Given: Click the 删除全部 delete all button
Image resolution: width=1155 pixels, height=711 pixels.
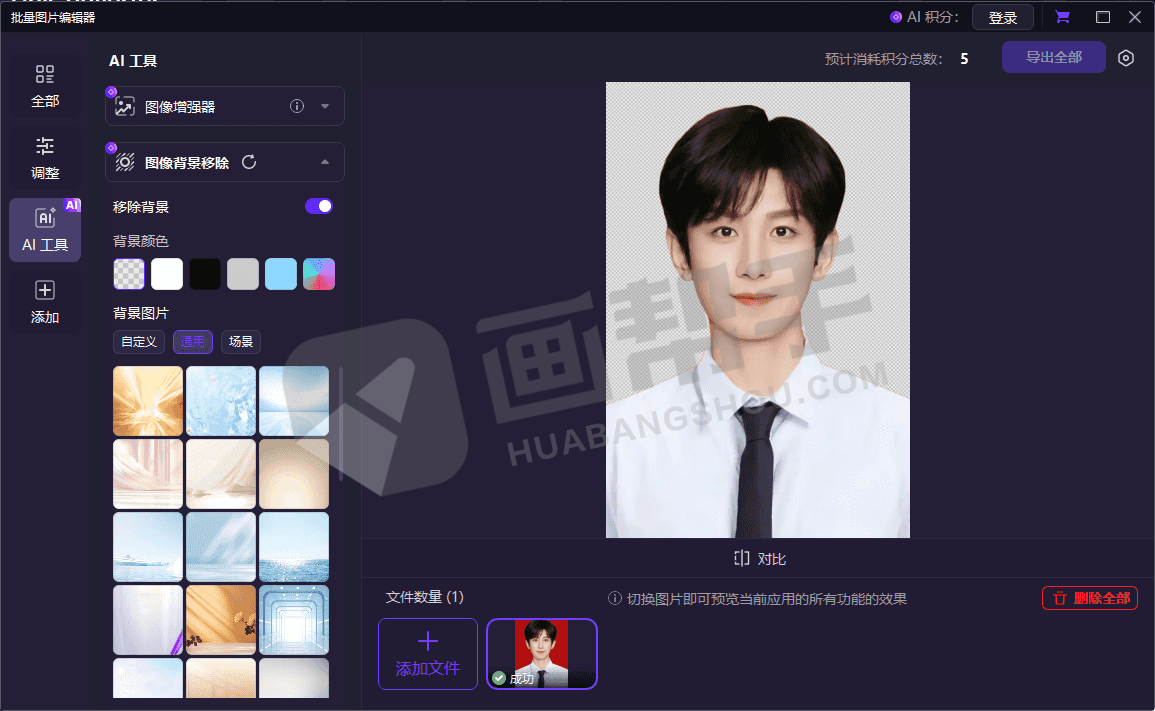Looking at the screenshot, I should click(1089, 598).
